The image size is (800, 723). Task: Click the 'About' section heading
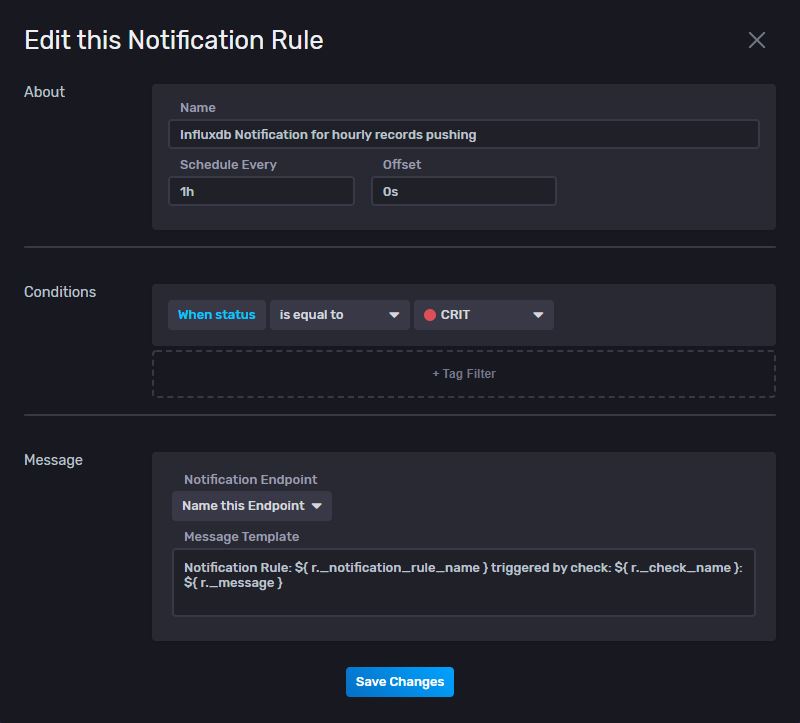coord(44,92)
